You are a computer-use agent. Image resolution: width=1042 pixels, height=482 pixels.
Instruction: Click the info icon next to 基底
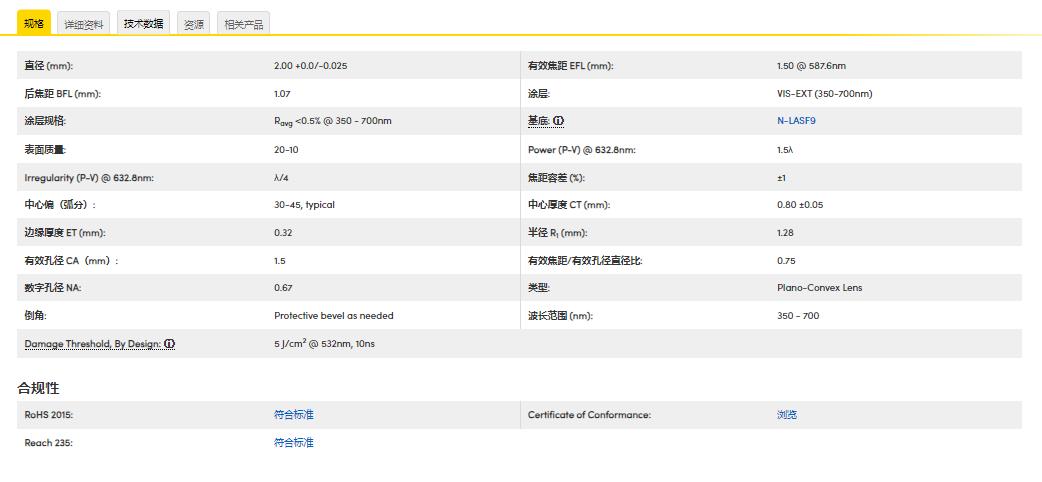559,121
